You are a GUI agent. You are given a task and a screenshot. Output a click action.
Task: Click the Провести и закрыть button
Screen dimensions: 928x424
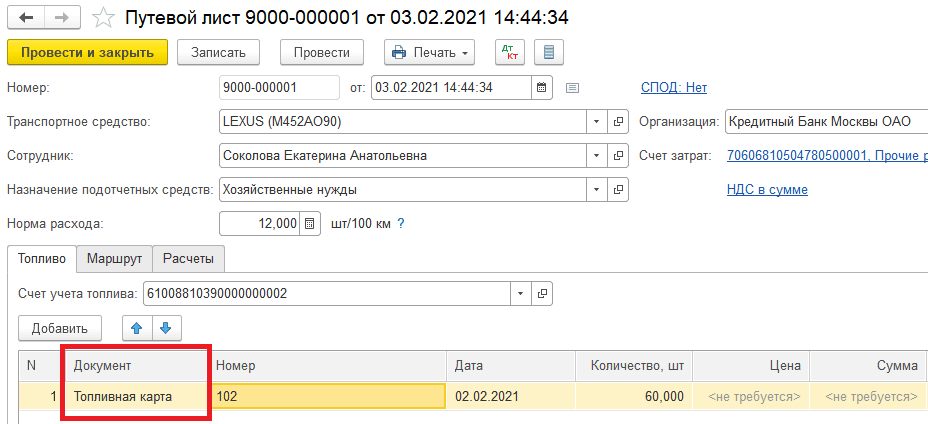(x=87, y=52)
